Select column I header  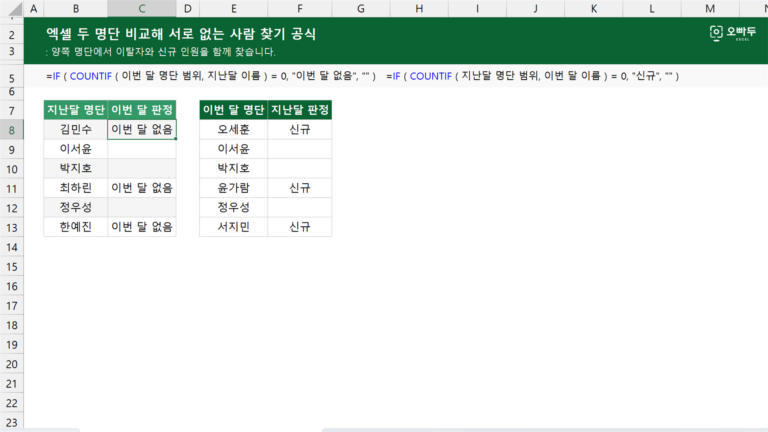[477, 8]
